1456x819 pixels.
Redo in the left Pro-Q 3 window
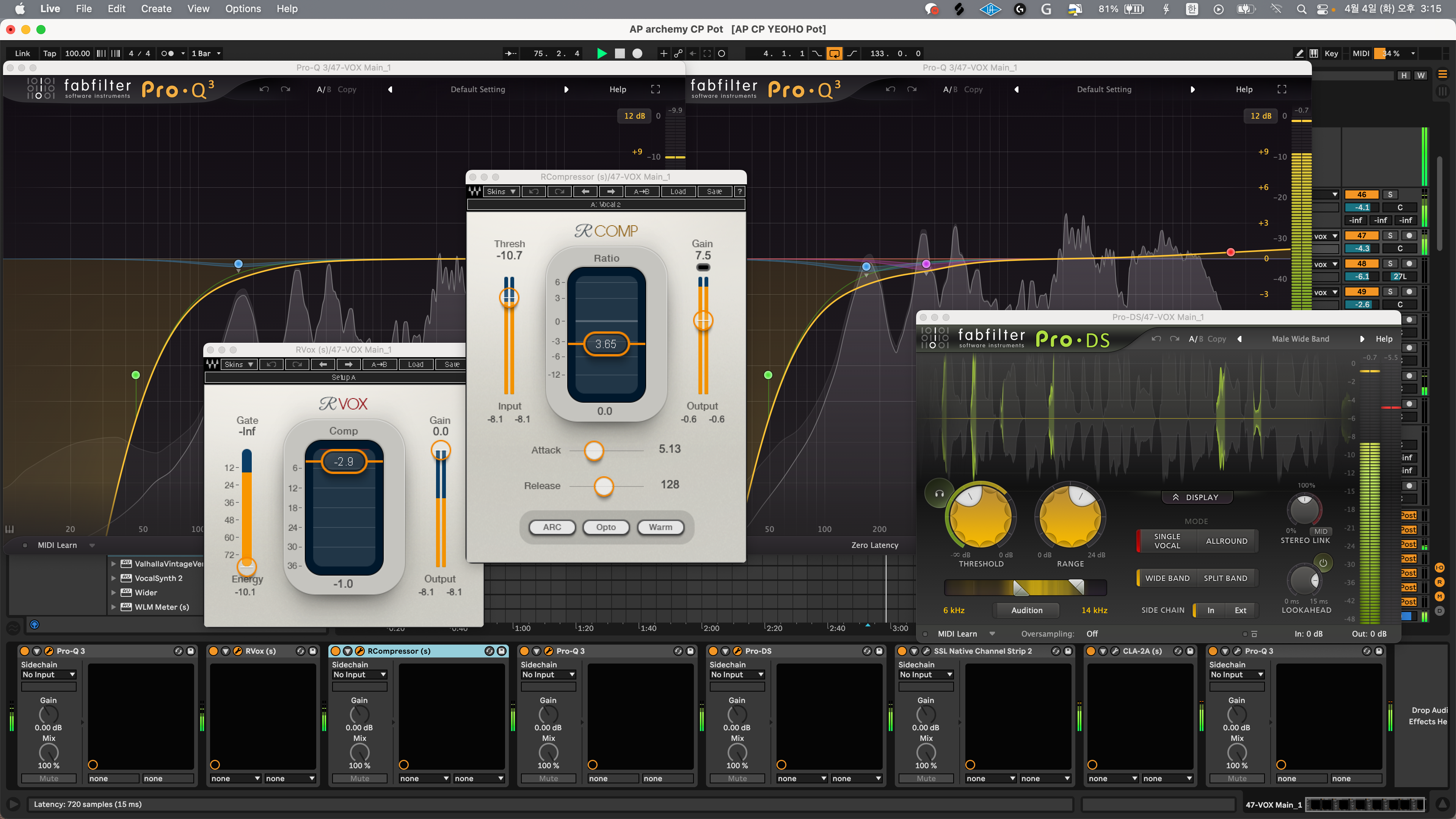(286, 89)
